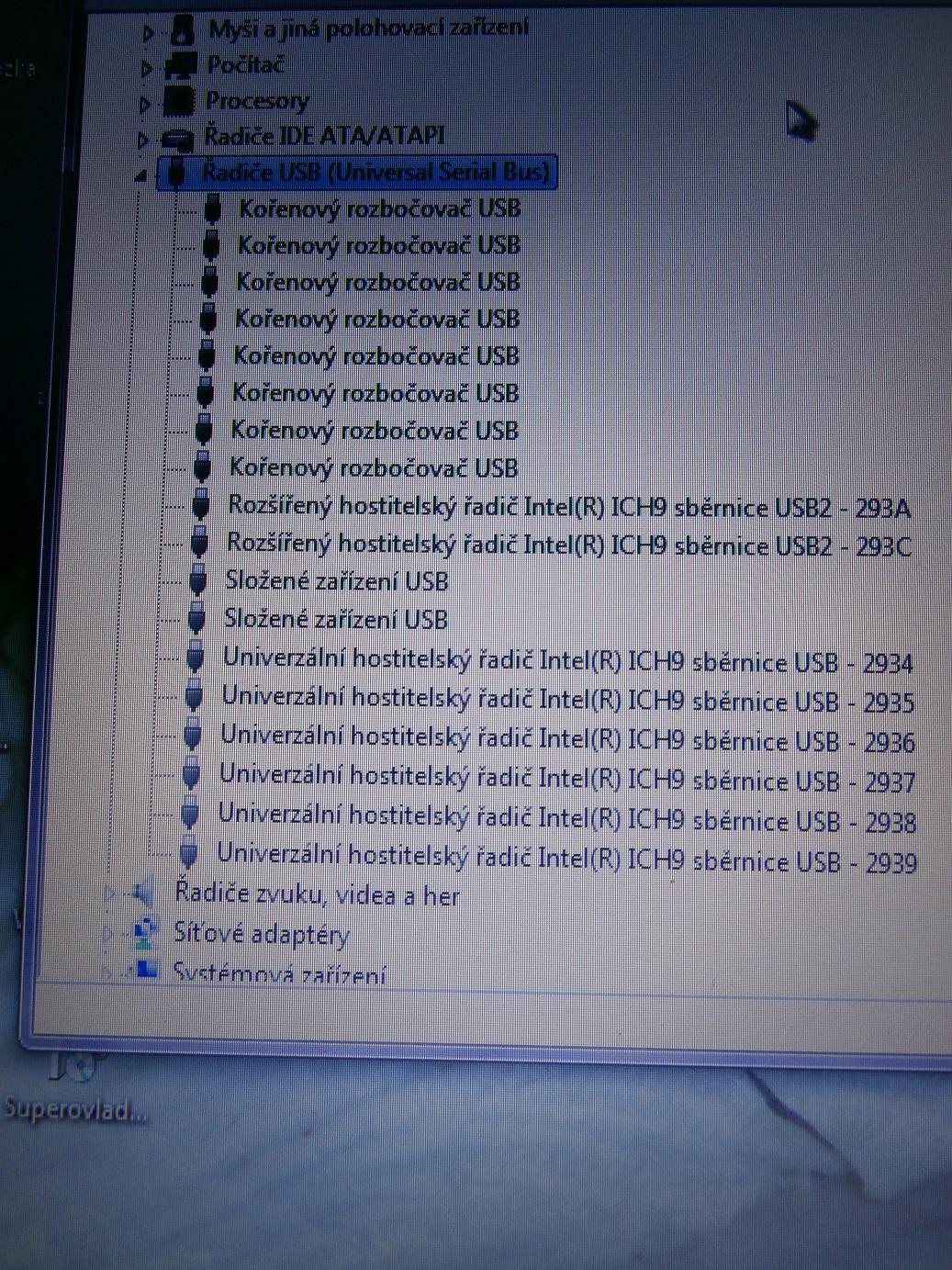The height and width of the screenshot is (1270, 952).
Task: Select the Síťové adaptéry category label
Action: 262,935
